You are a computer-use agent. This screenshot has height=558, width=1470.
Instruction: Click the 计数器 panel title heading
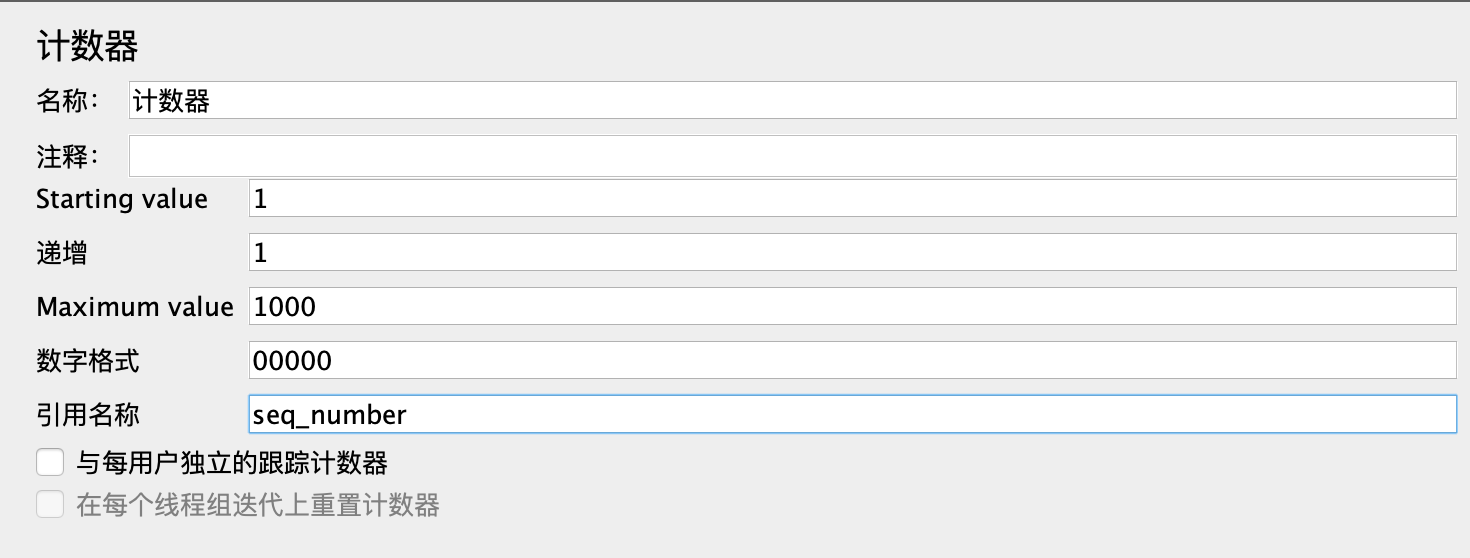87,46
